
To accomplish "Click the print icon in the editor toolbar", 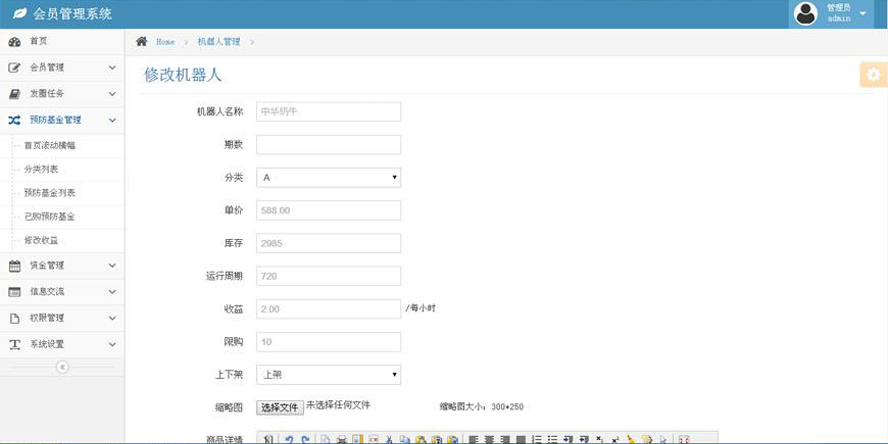I will tap(341, 439).
